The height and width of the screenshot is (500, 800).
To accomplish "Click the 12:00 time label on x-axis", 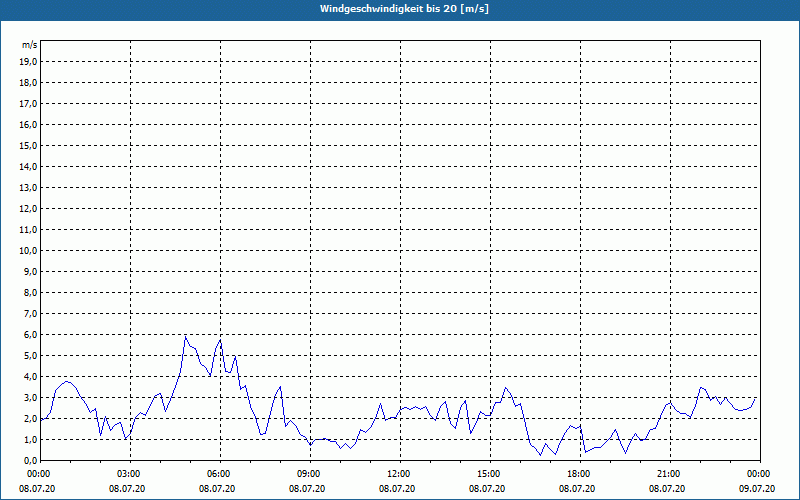I will coord(401,474).
